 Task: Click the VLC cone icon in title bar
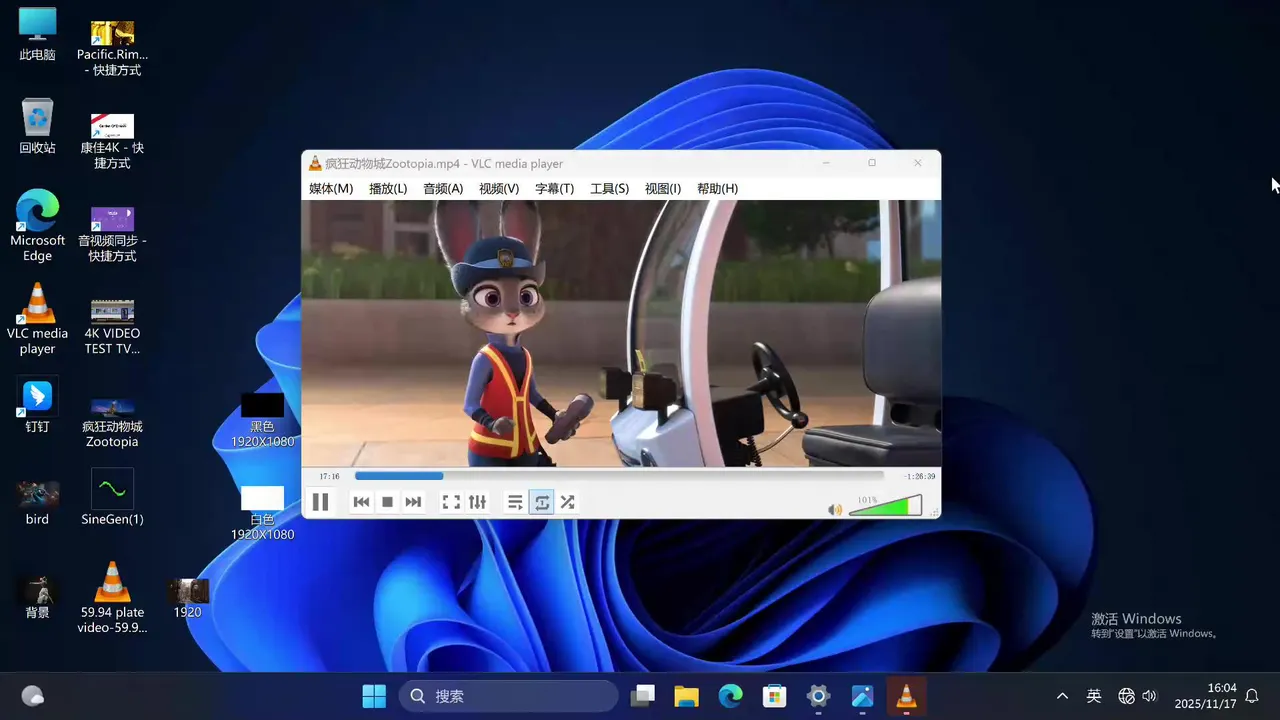click(x=315, y=163)
